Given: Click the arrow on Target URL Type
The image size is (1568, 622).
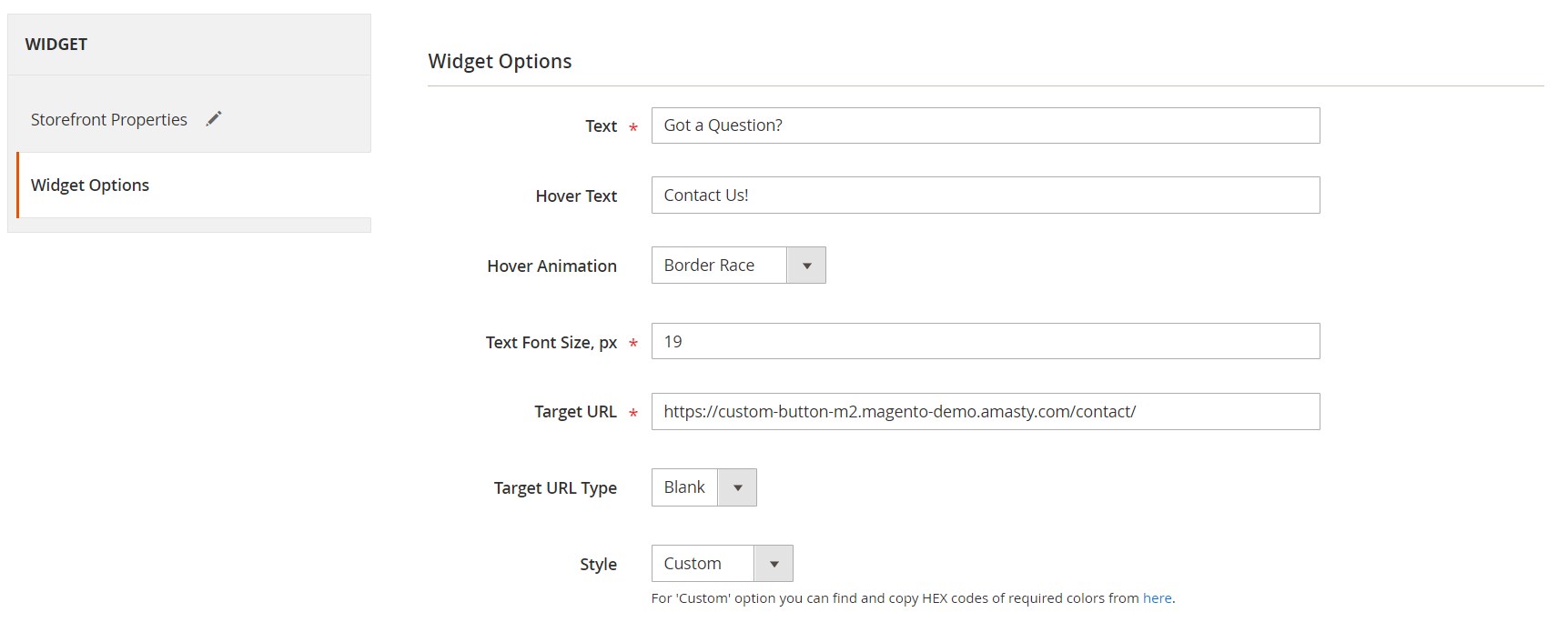Looking at the screenshot, I should (738, 487).
